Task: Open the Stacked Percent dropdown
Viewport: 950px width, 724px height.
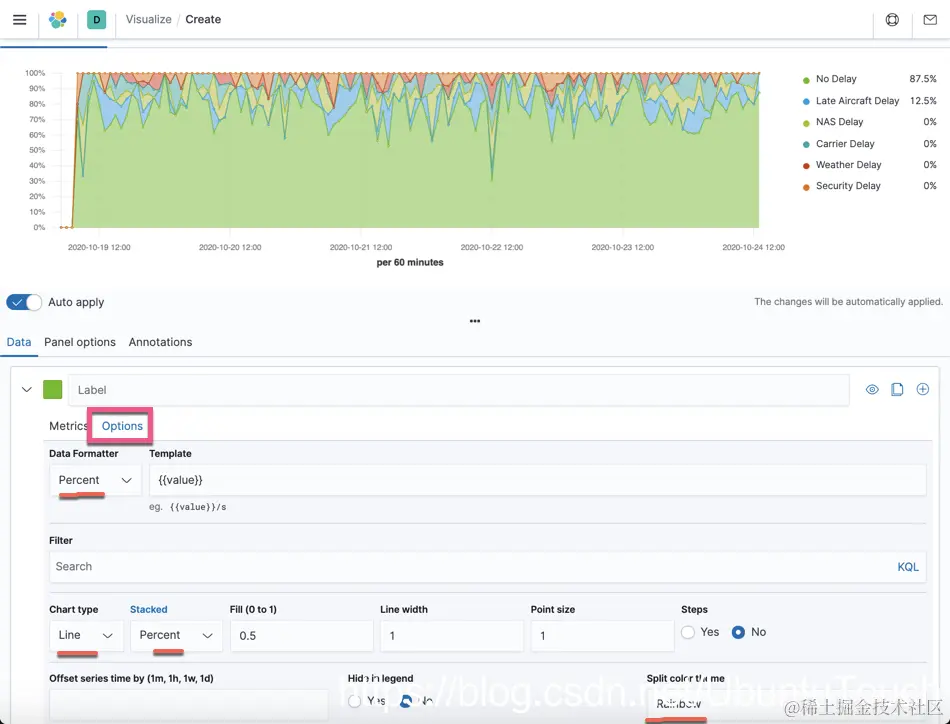Action: click(x=176, y=635)
